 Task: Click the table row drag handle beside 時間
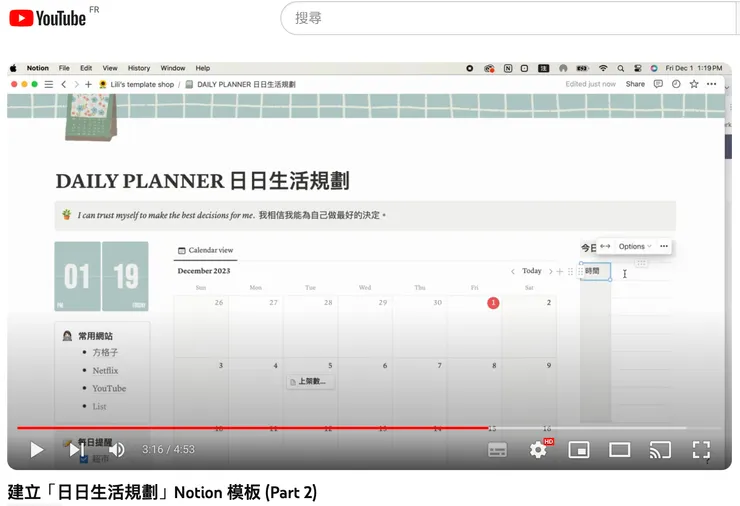pos(580,271)
